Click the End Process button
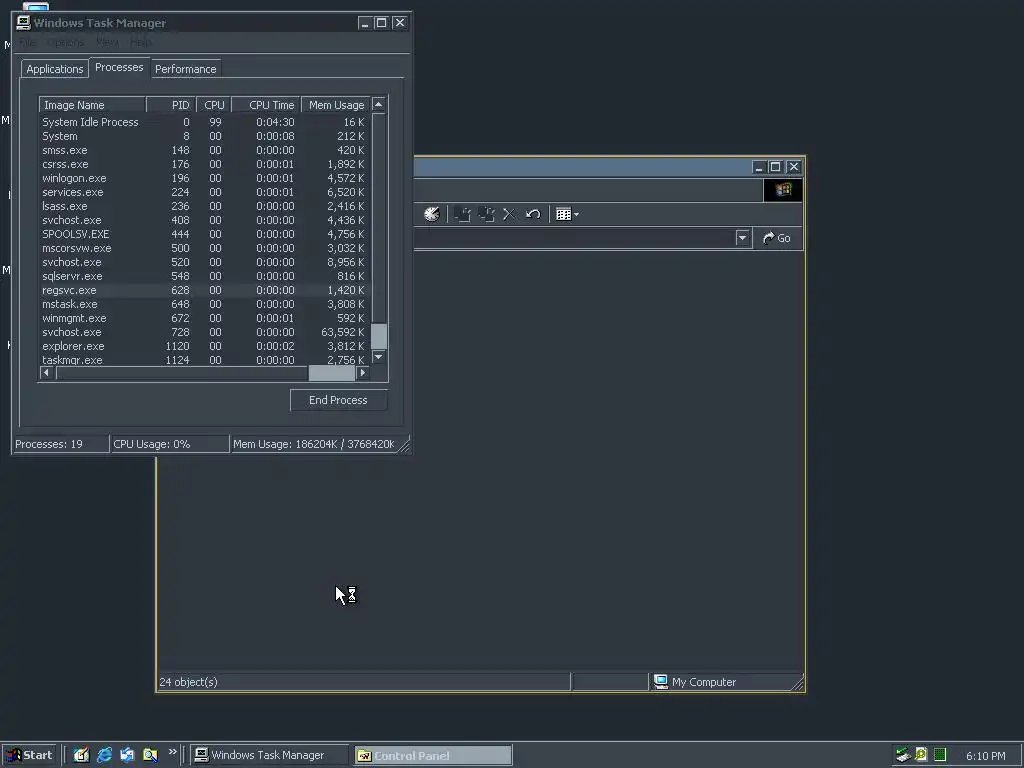1024x768 pixels. click(338, 400)
